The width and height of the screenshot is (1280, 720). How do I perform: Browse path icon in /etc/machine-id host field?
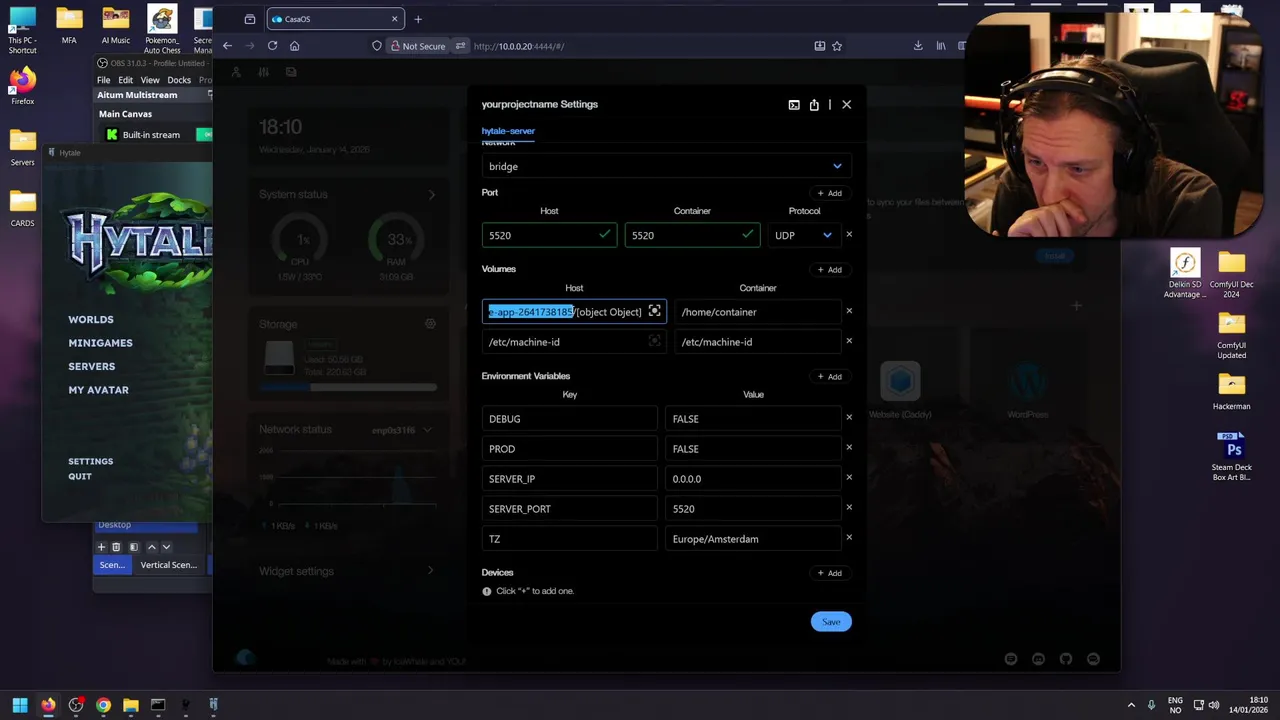(654, 341)
